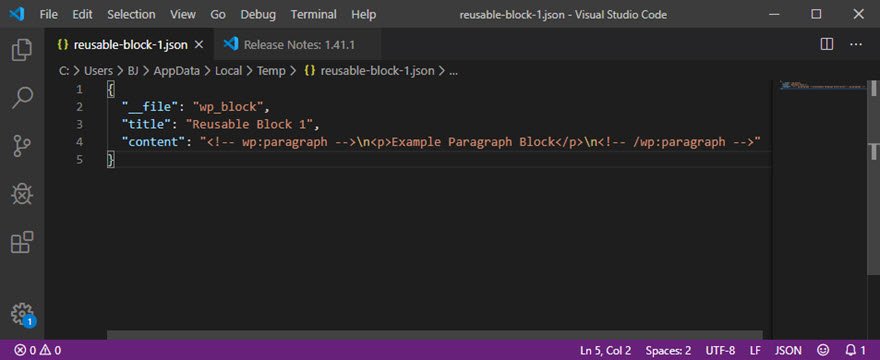Open the File menu
This screenshot has height=360, width=880.
[x=49, y=15]
